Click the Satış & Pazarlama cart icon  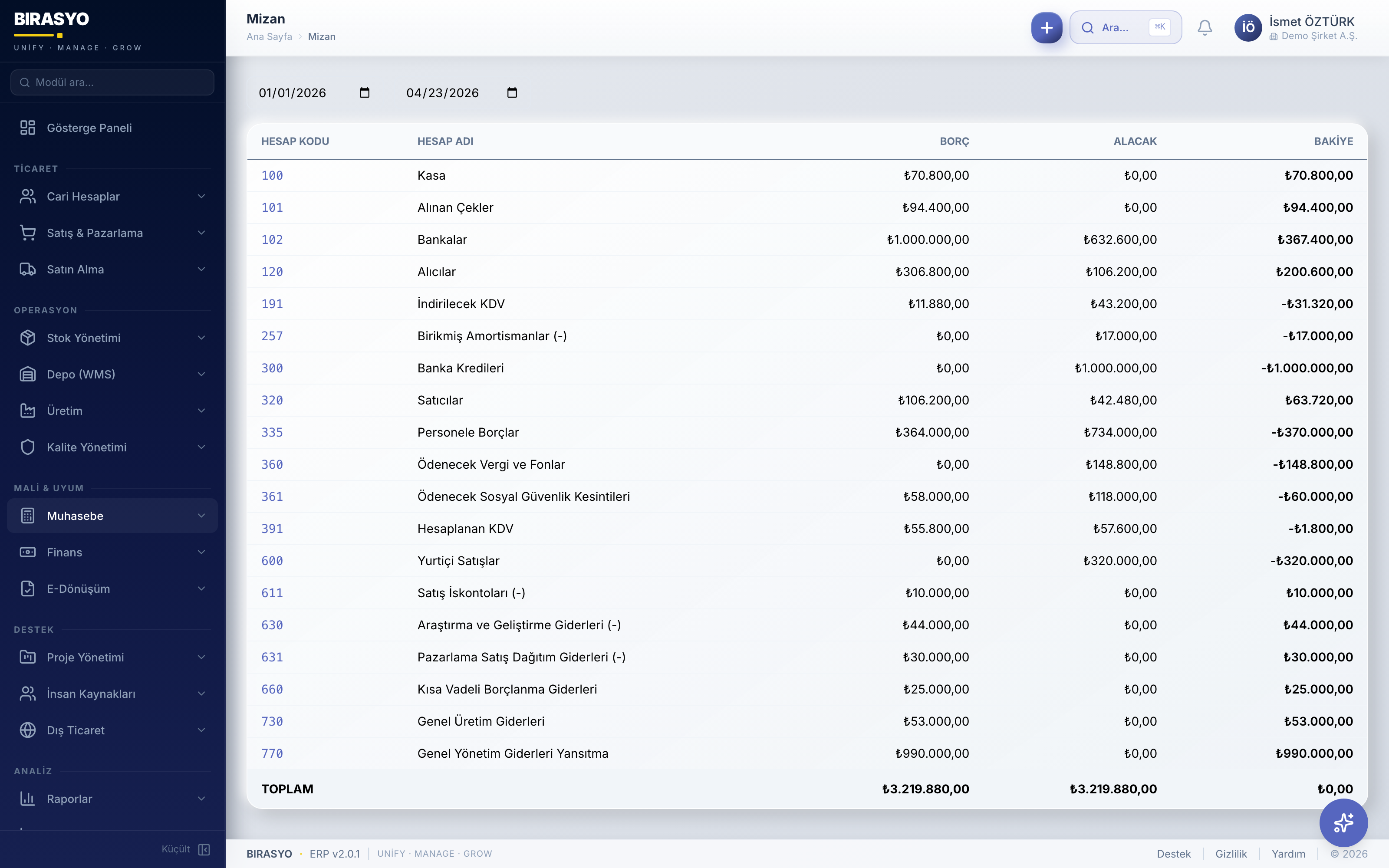pyautogui.click(x=27, y=233)
